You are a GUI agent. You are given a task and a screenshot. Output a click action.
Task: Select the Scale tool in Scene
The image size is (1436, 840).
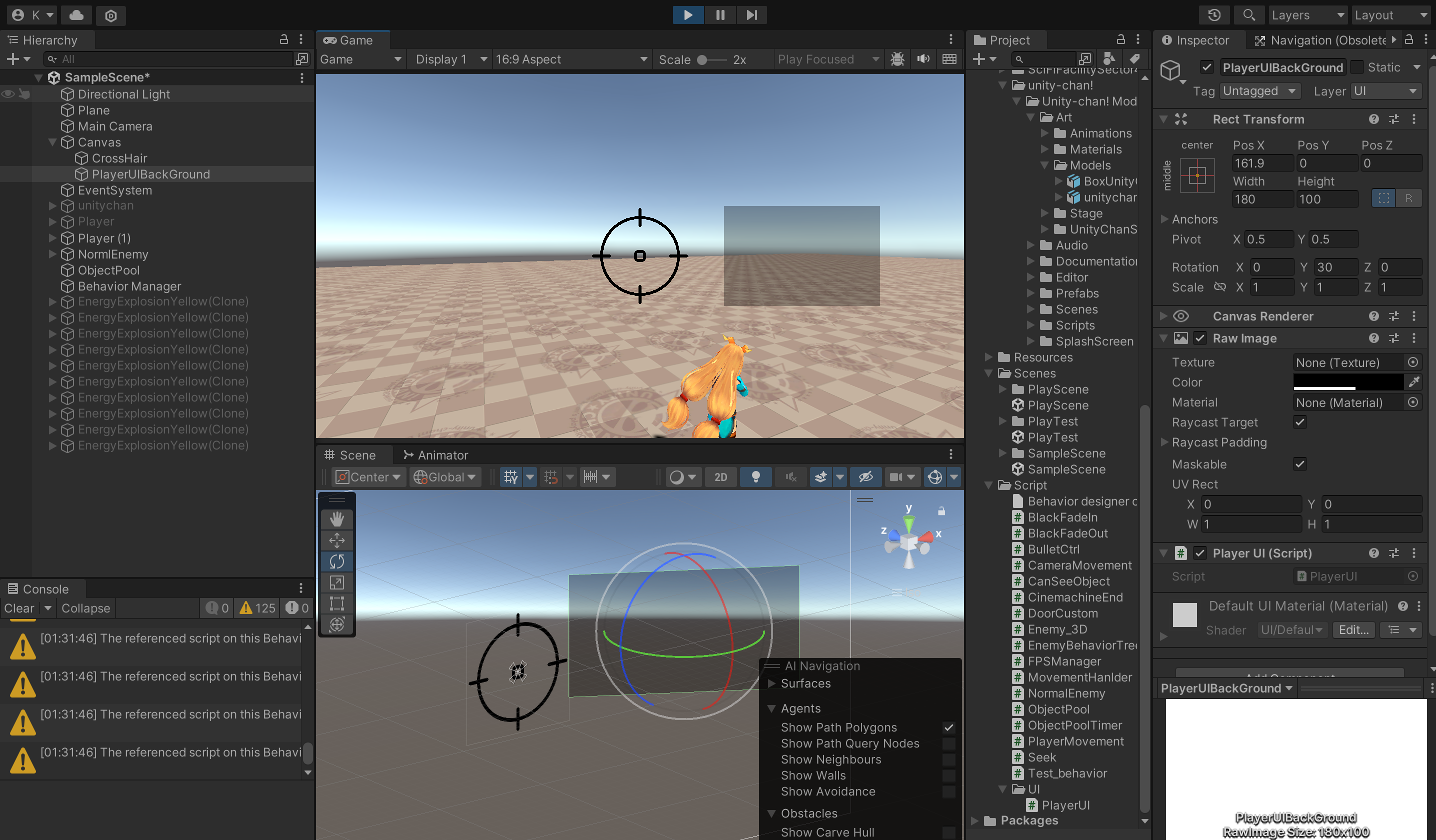point(337,582)
